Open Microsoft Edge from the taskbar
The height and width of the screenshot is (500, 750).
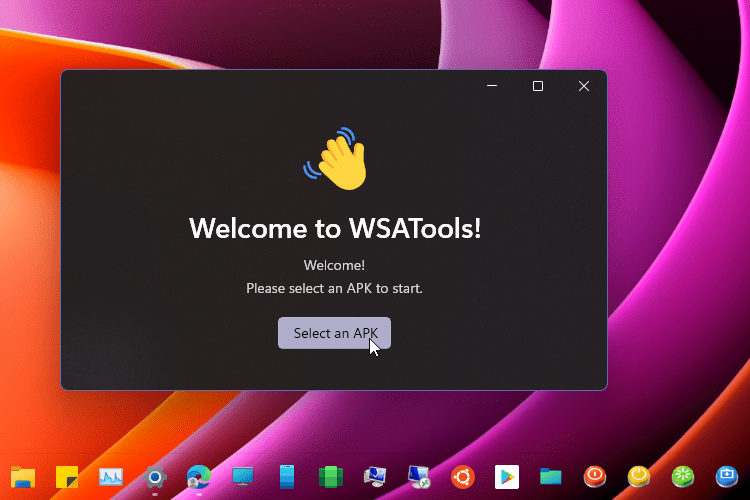(199, 477)
